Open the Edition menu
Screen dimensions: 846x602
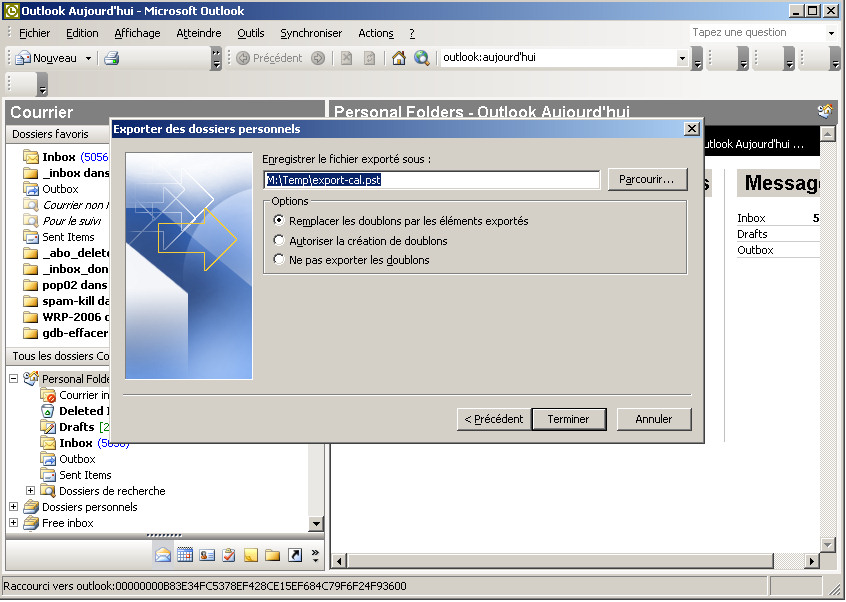pos(82,33)
